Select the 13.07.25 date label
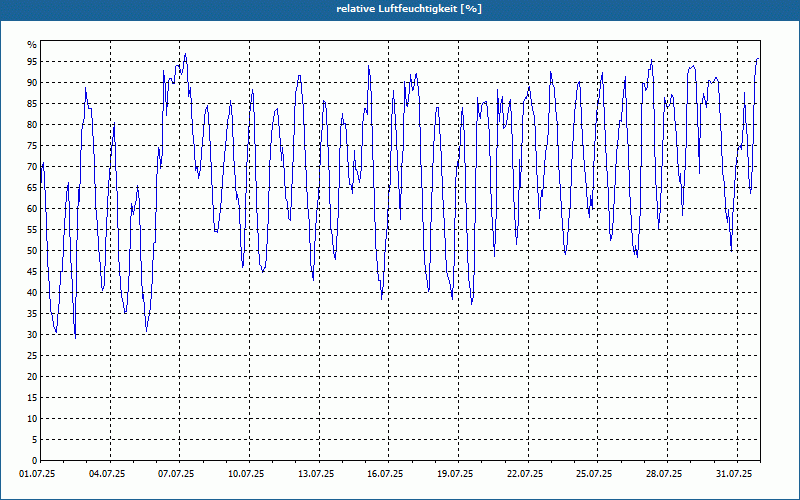This screenshot has width=800, height=500. 316,474
